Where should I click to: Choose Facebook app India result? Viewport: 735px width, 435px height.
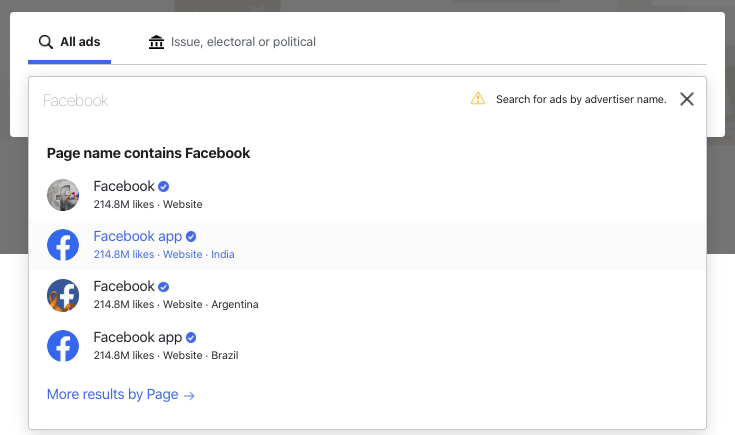pos(367,245)
